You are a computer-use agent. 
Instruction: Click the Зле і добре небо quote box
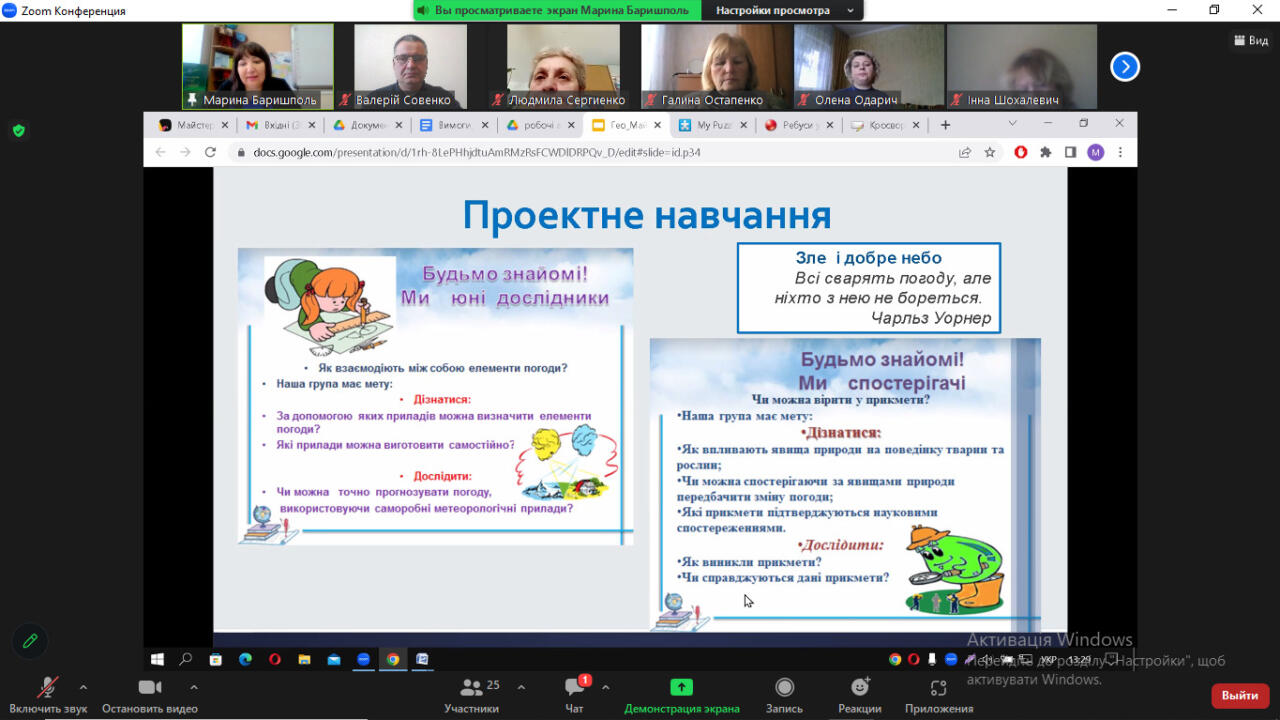tap(868, 288)
